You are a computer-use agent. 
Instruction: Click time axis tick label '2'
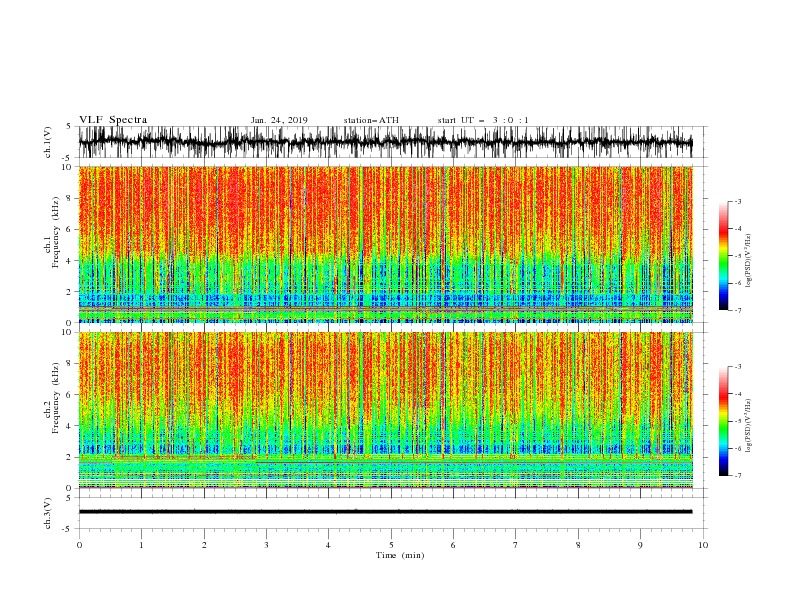204,545
